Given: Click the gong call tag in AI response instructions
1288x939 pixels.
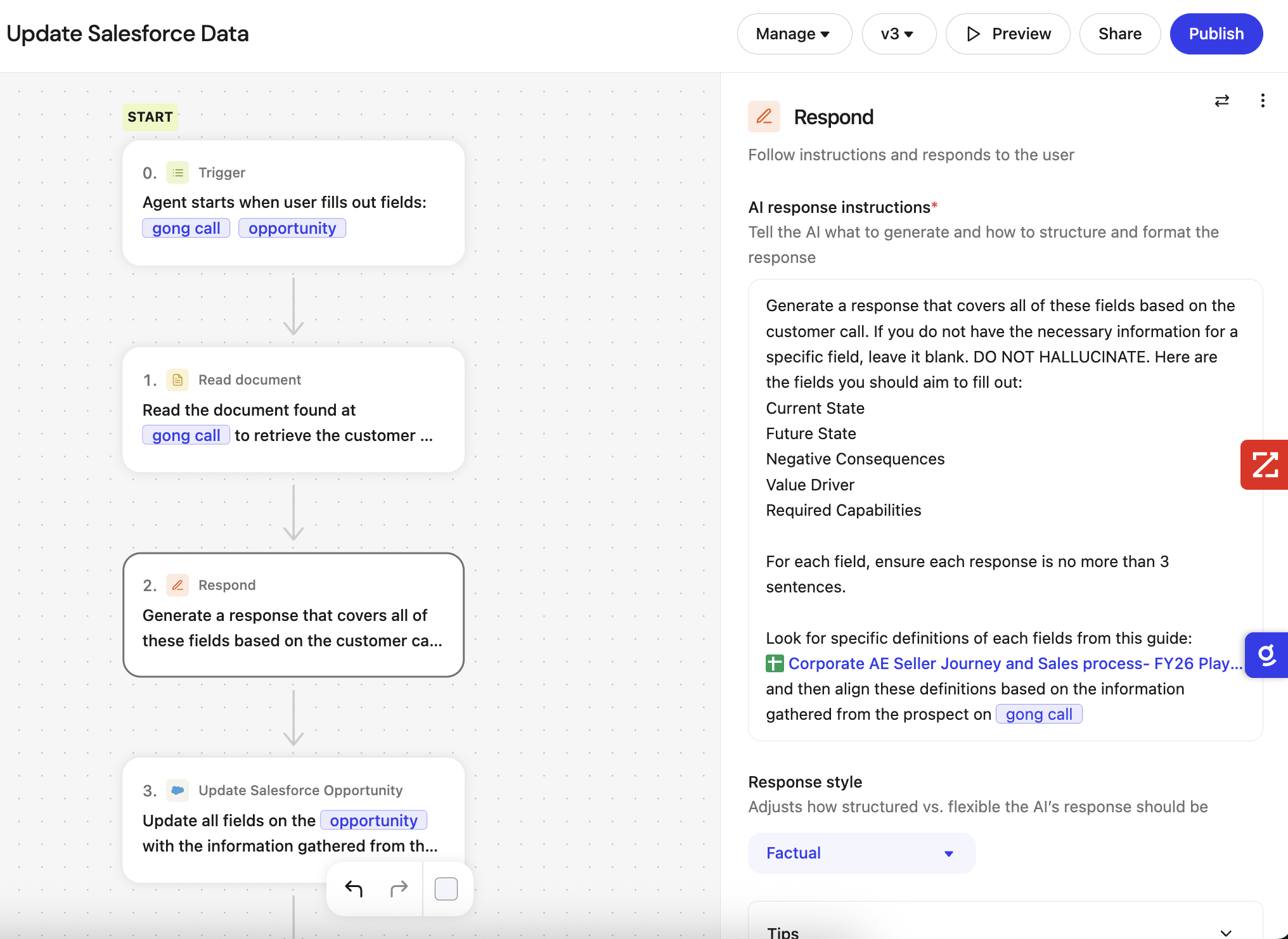Looking at the screenshot, I should click(x=1039, y=714).
